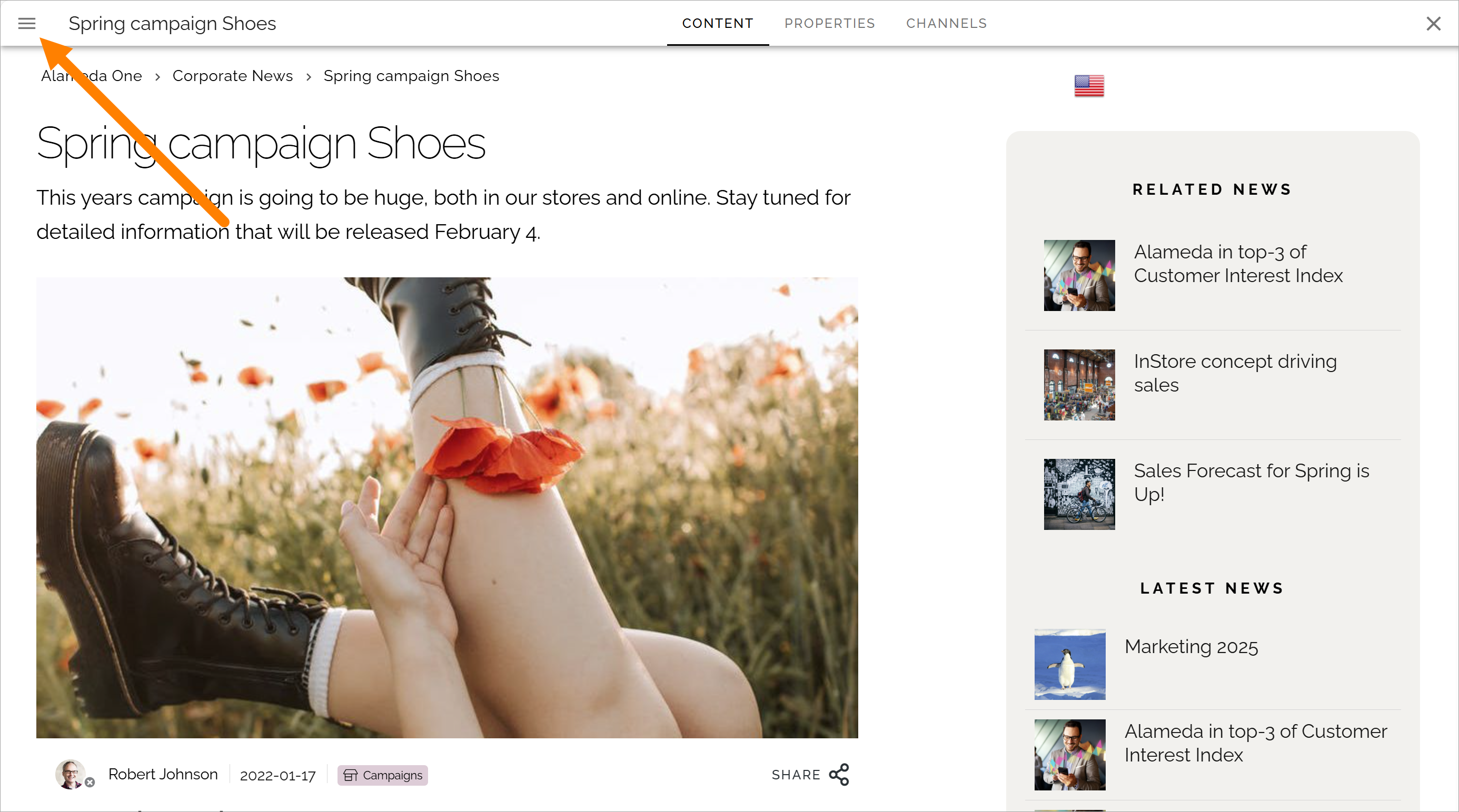Switch to the Properties tab

tap(829, 23)
